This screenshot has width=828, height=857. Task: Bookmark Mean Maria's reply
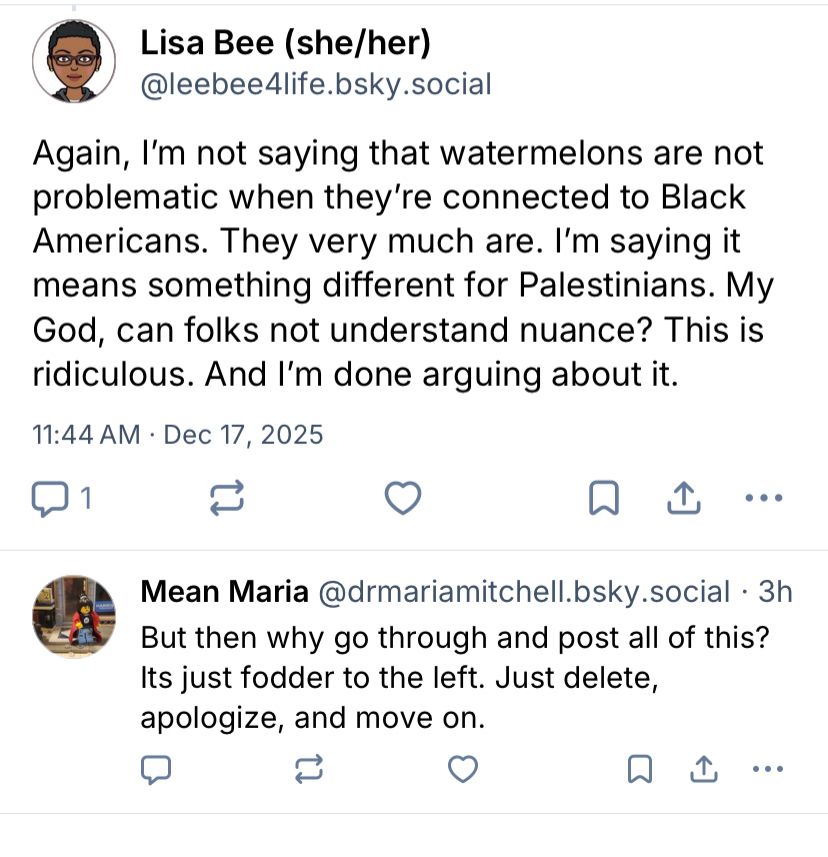(639, 769)
